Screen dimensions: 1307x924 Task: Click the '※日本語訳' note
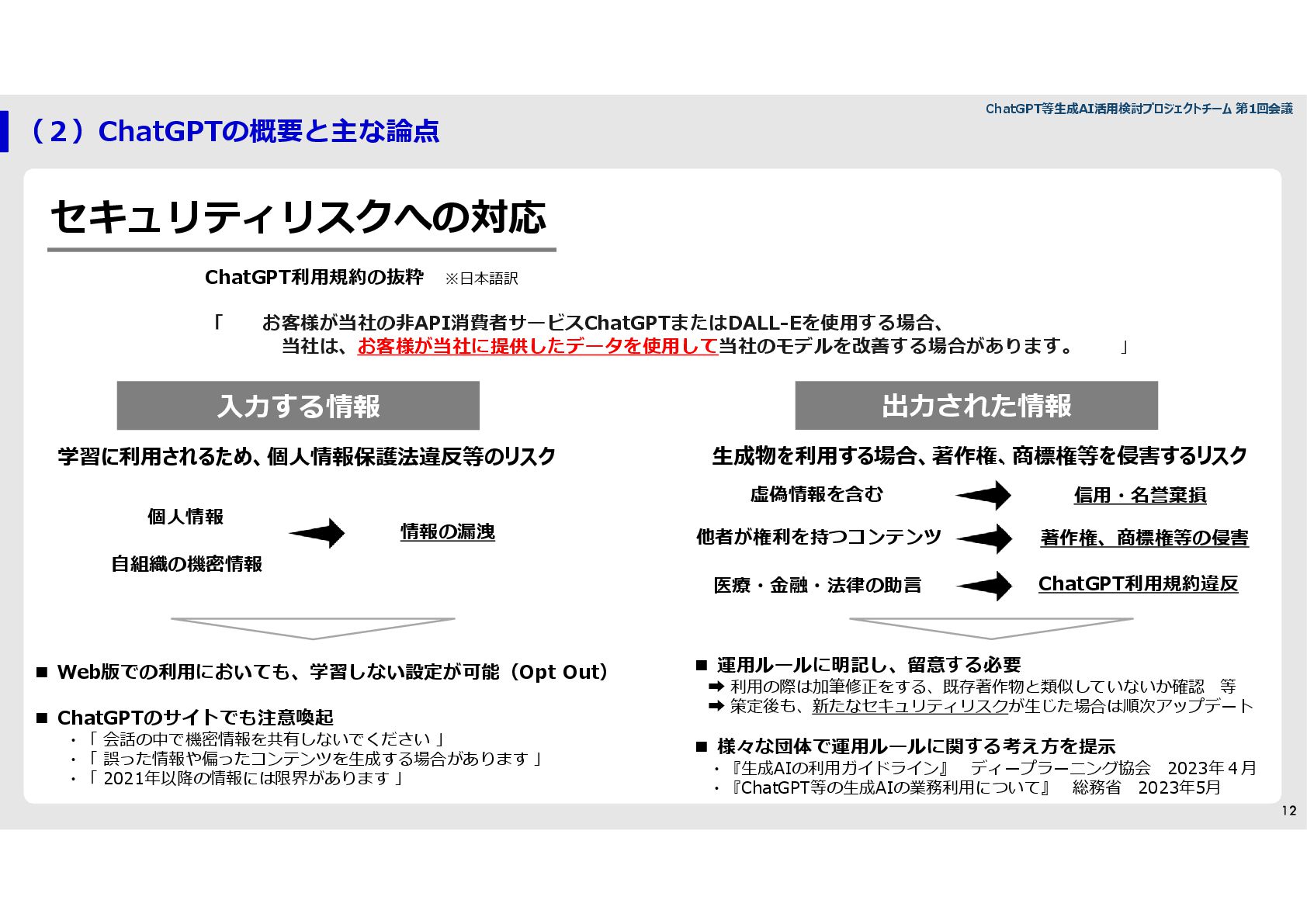(481, 279)
